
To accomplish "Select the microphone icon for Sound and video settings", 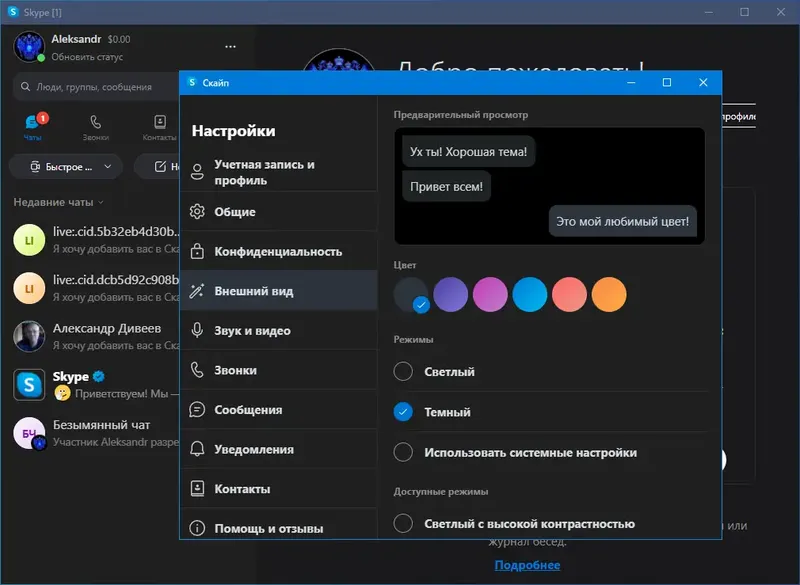I will (199, 330).
